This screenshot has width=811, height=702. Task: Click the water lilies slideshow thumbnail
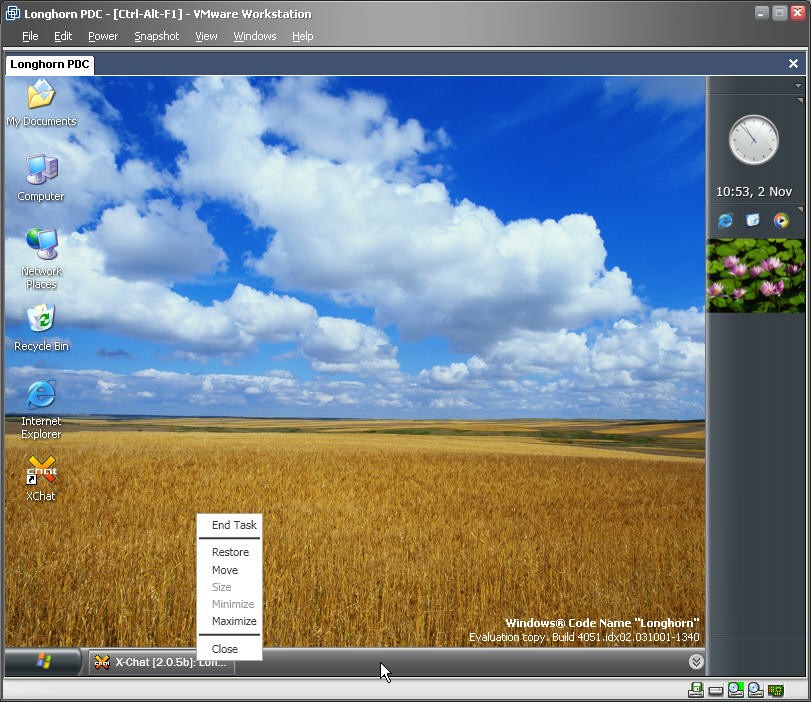point(756,275)
